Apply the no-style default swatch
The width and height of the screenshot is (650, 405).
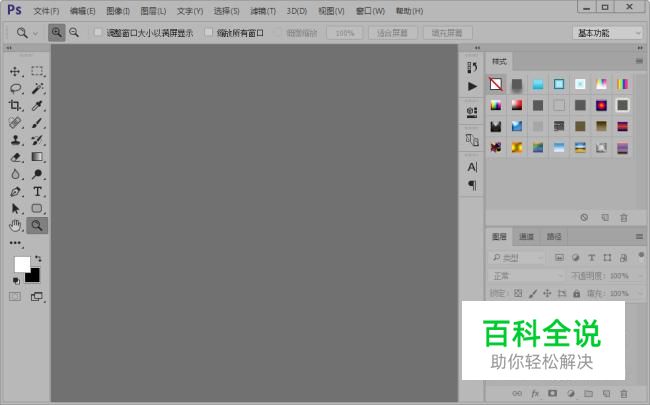tap(496, 84)
